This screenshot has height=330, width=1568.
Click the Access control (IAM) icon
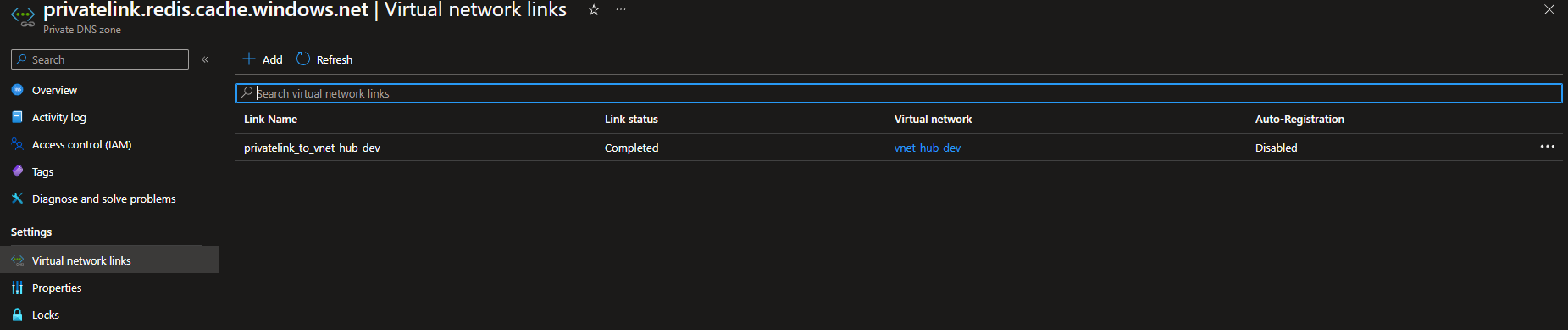[x=17, y=144]
